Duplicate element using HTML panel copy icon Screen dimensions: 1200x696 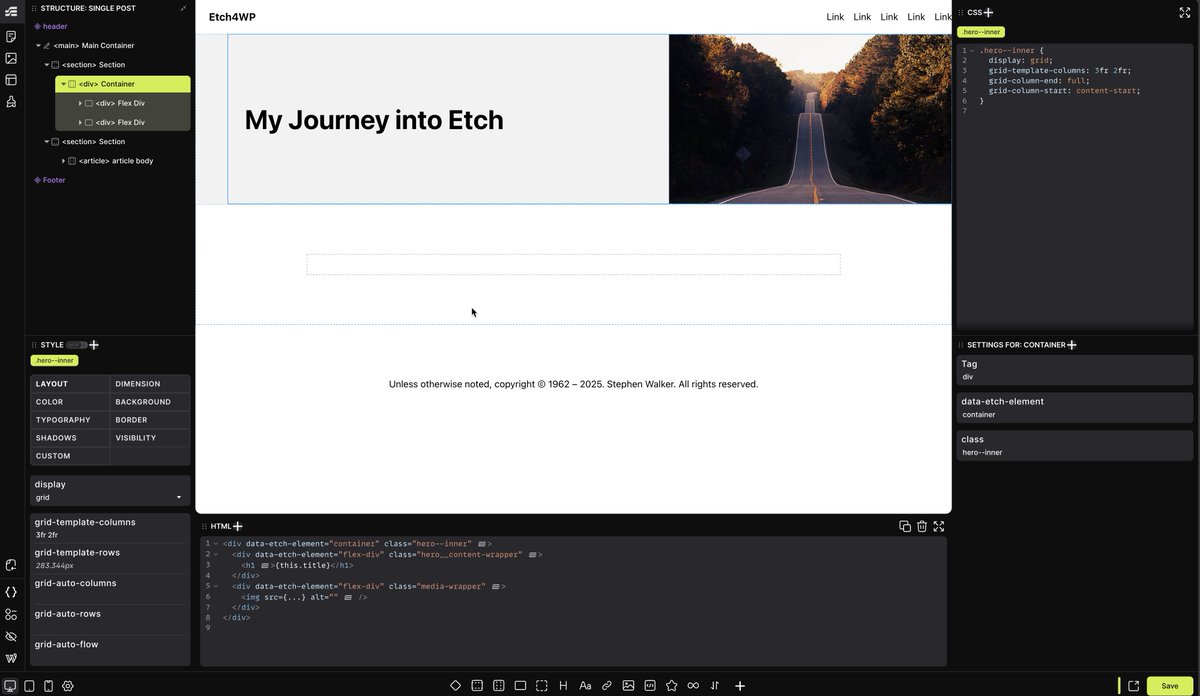[905, 526]
